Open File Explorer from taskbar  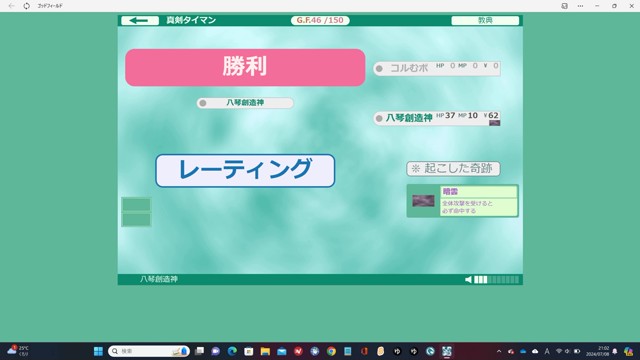tap(265, 351)
